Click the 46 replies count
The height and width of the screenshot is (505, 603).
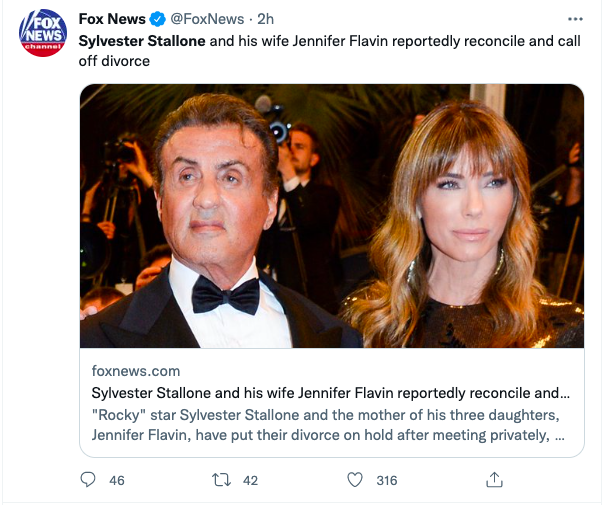(117, 480)
